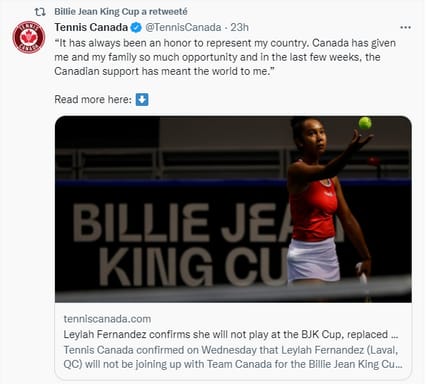The width and height of the screenshot is (426, 384).
Task: Click the retweet arrows icon above the tweet
Action: coord(40,12)
